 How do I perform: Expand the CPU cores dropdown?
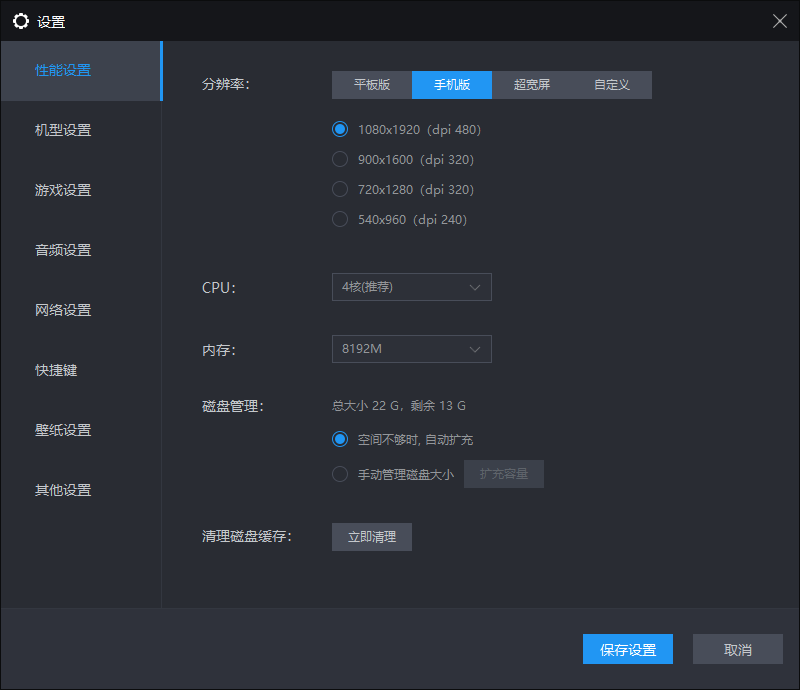[411, 287]
